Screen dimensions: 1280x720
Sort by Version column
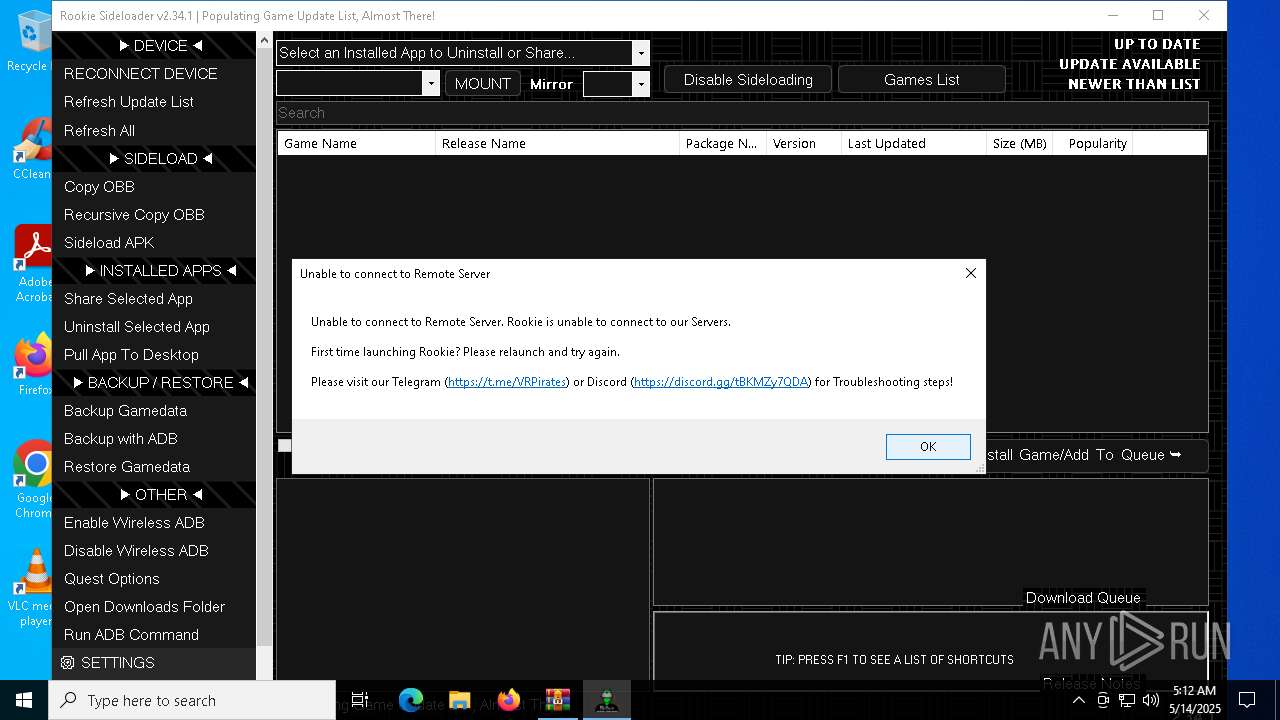pos(804,144)
